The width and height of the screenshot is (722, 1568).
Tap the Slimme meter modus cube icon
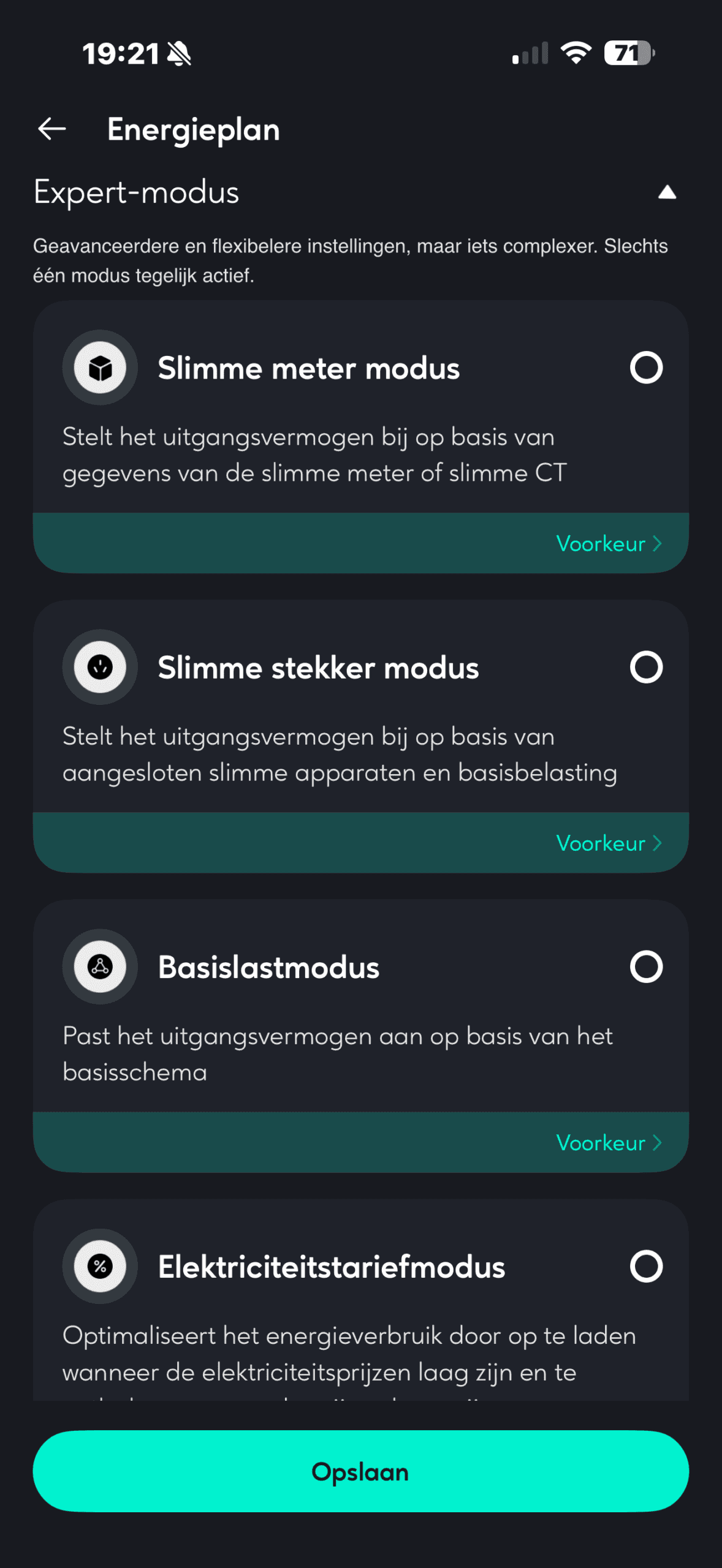100,368
